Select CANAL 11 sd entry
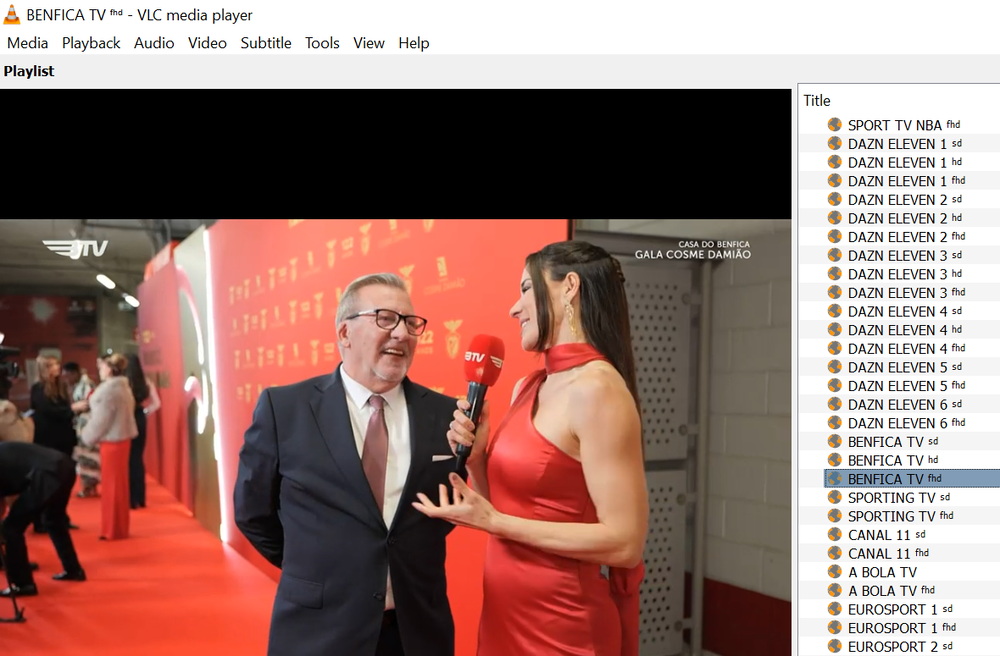 pos(886,534)
